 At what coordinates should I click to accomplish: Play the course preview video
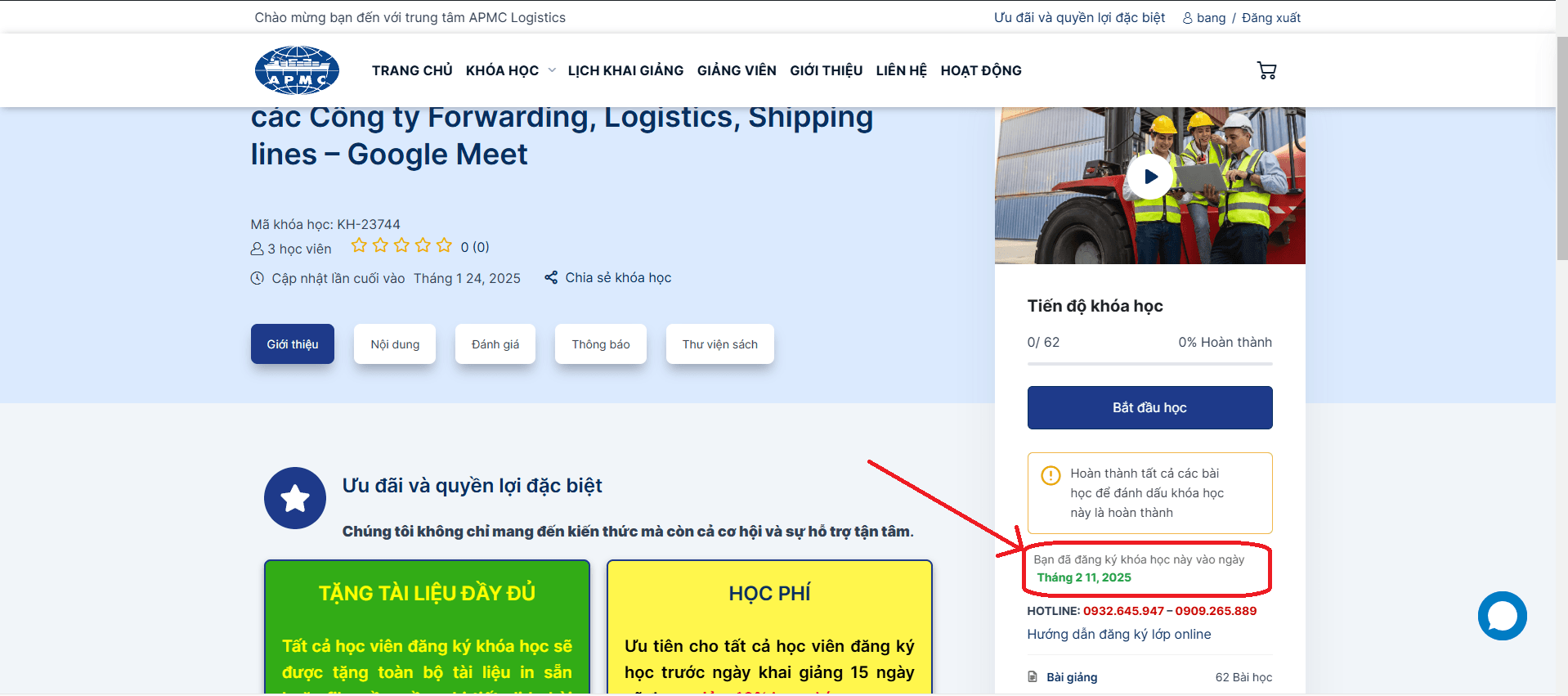[x=1149, y=177]
